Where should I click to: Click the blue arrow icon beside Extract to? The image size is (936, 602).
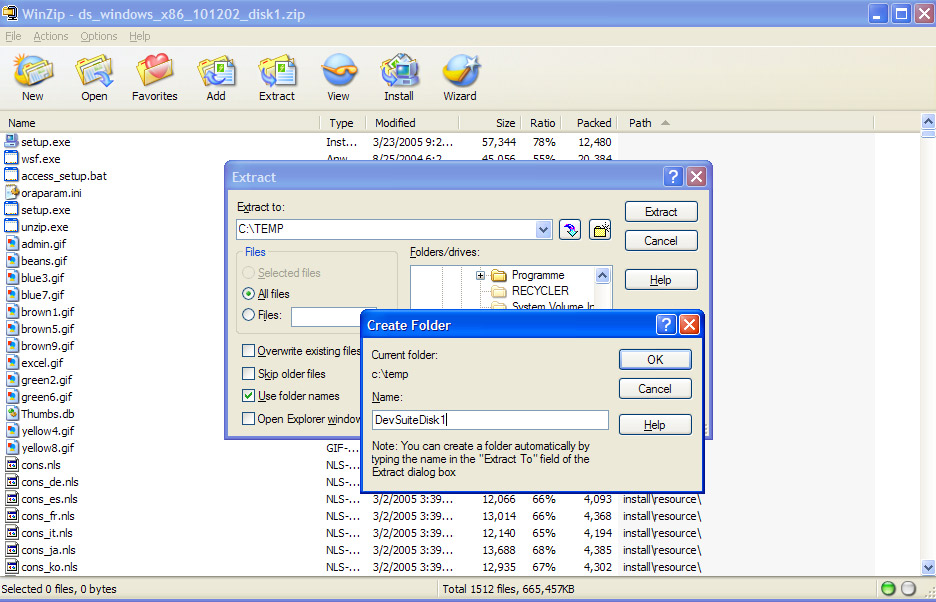coord(570,229)
